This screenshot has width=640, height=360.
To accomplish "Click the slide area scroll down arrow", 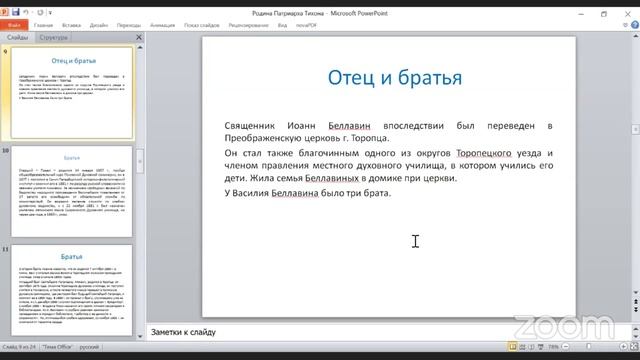I will (636, 293).
